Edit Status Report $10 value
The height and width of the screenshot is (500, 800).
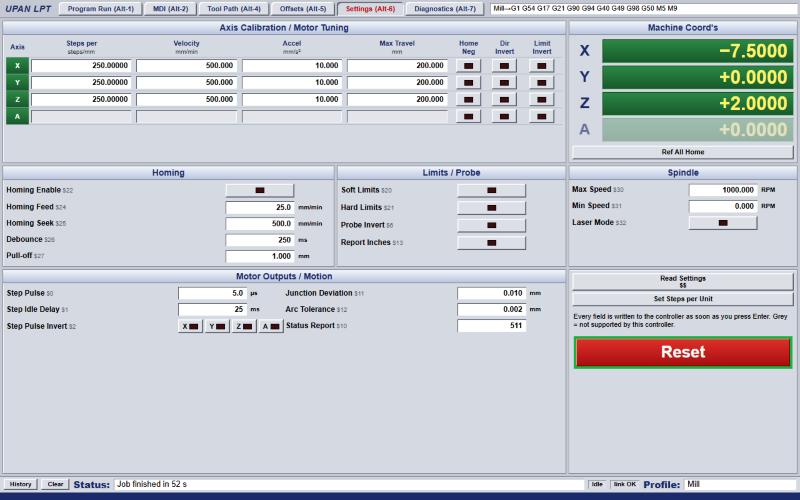tap(491, 326)
